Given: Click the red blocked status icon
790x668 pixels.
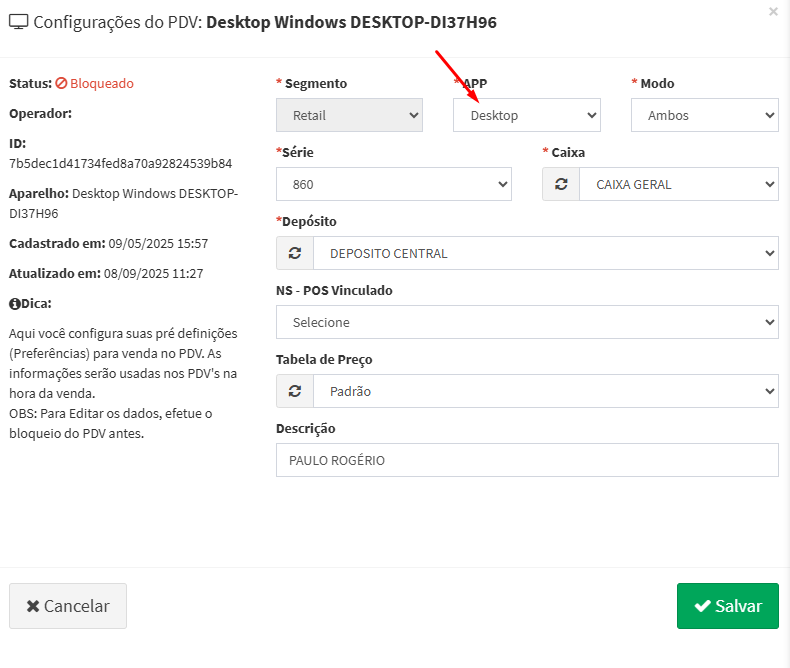Looking at the screenshot, I should point(61,84).
